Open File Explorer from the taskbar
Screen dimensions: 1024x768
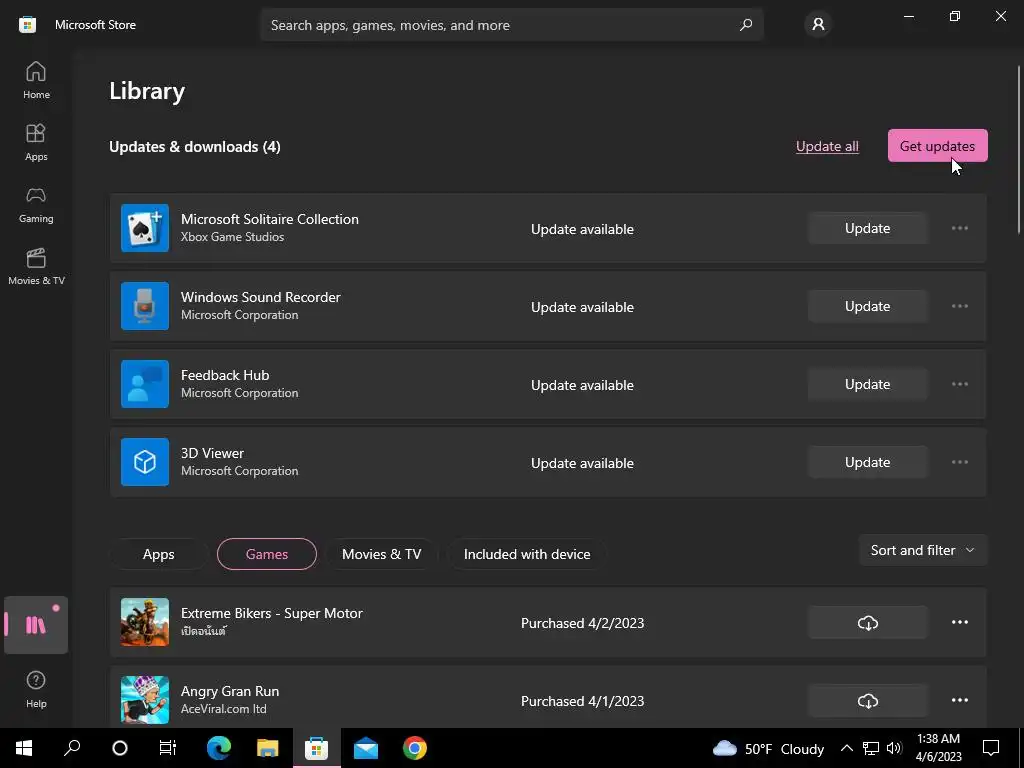click(x=268, y=748)
